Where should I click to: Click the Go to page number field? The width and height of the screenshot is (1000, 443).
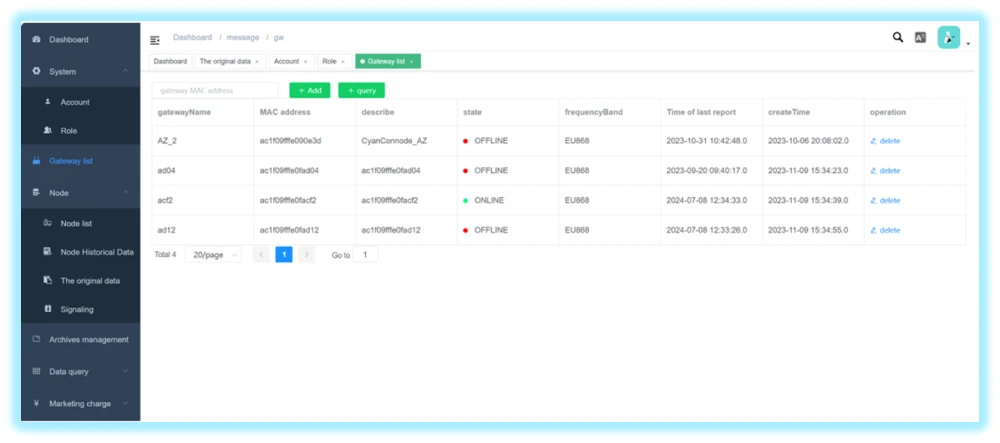pos(365,255)
